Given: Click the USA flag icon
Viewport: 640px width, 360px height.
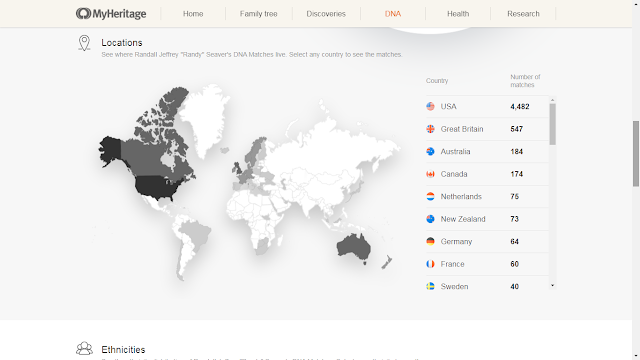Looking at the screenshot, I should click(430, 107).
